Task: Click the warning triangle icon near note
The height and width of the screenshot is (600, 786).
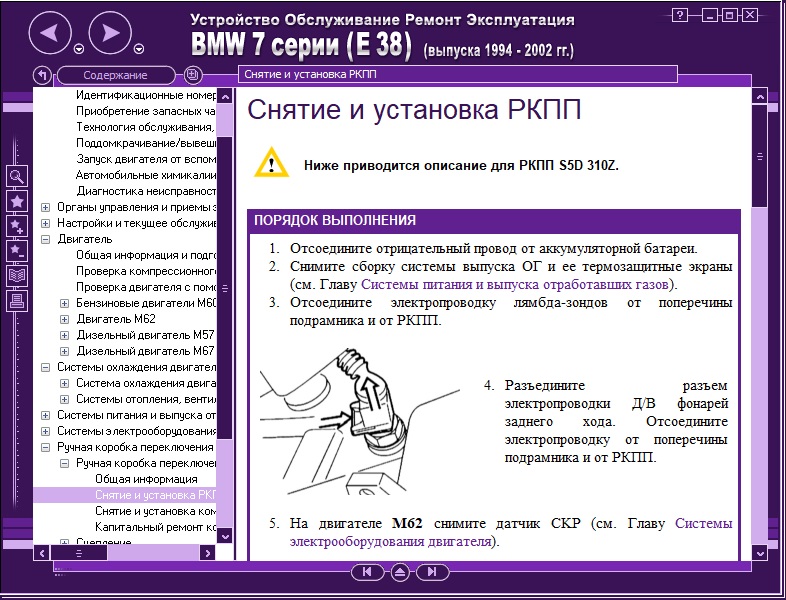Action: [x=271, y=163]
